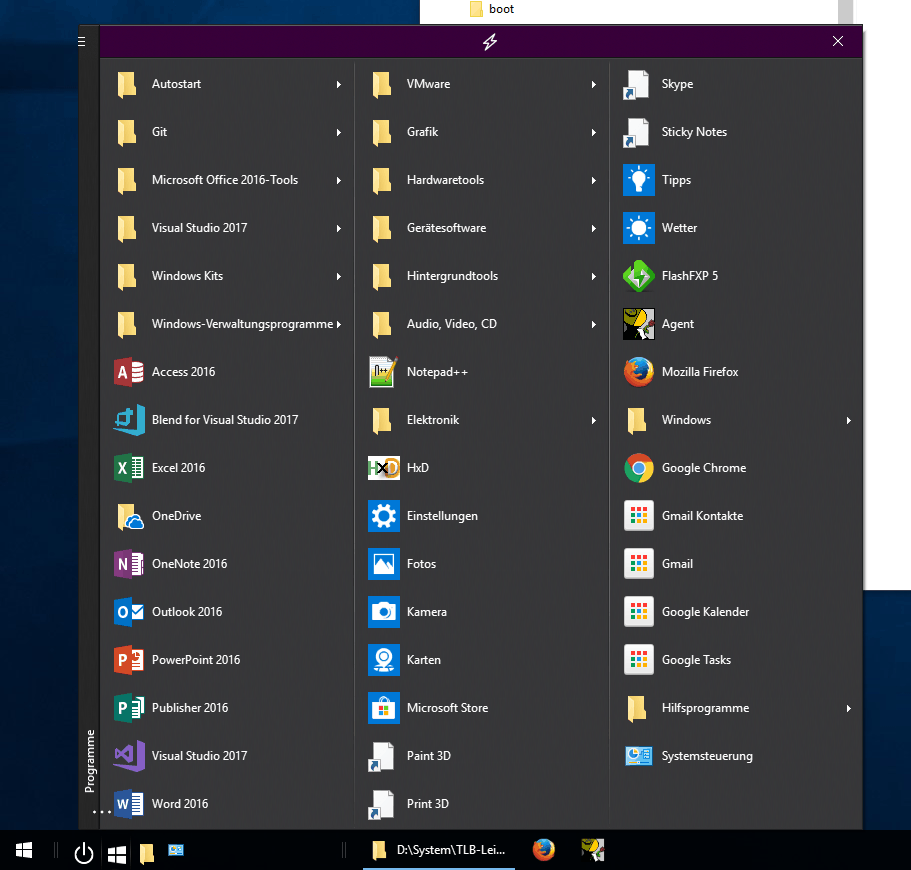Open Blend for Visual Studio 2017
Screen dimensions: 911x870
(x=224, y=420)
